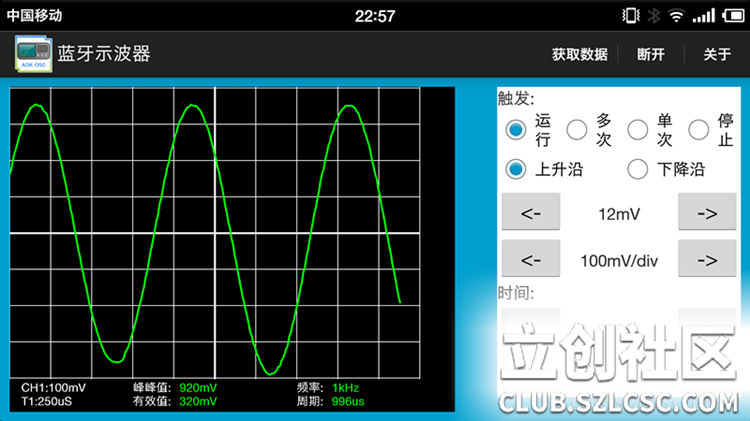
Task: Tap the 蓝牙示波器 app title
Action: (104, 54)
